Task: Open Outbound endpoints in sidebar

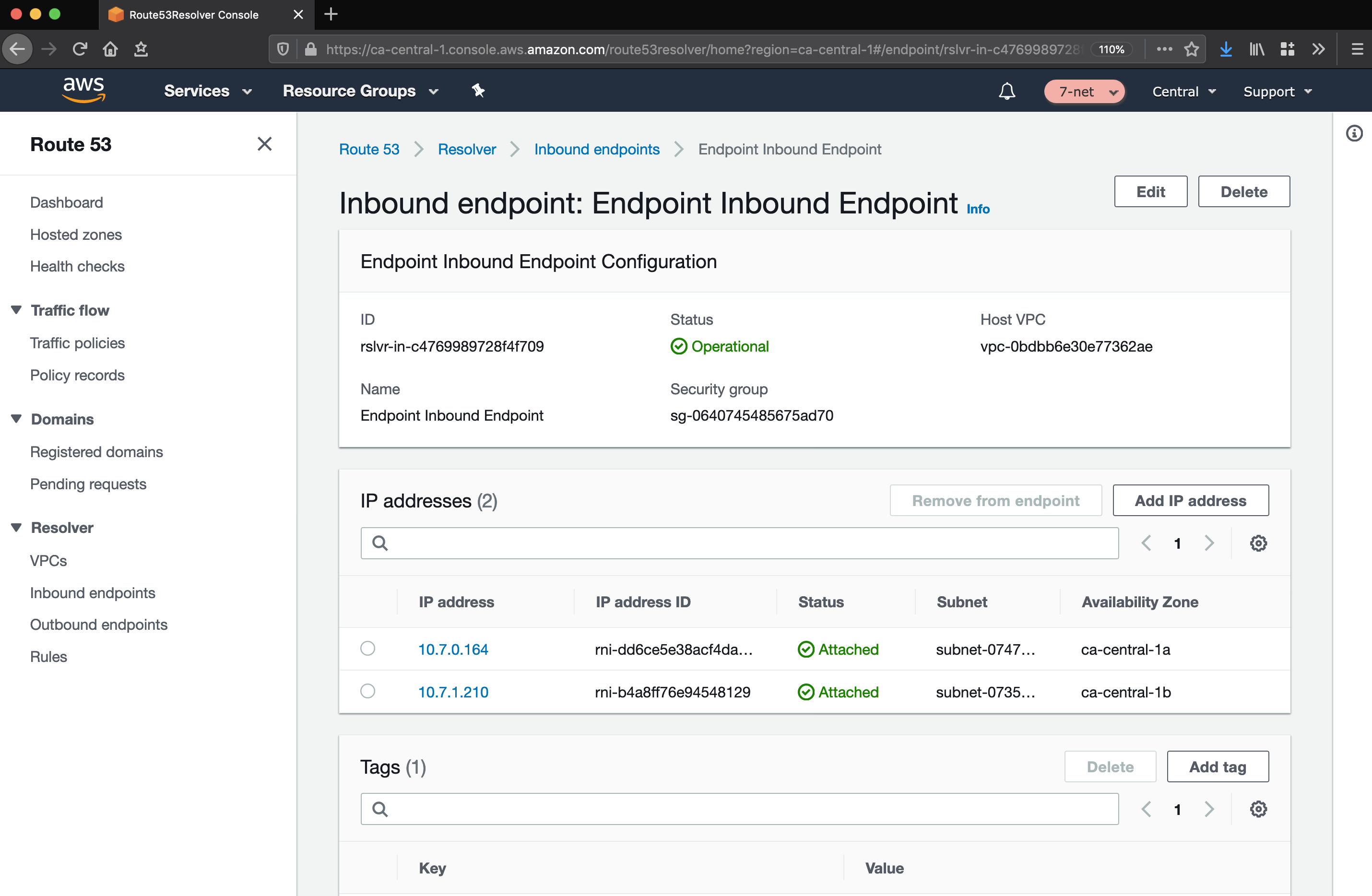Action: [98, 625]
